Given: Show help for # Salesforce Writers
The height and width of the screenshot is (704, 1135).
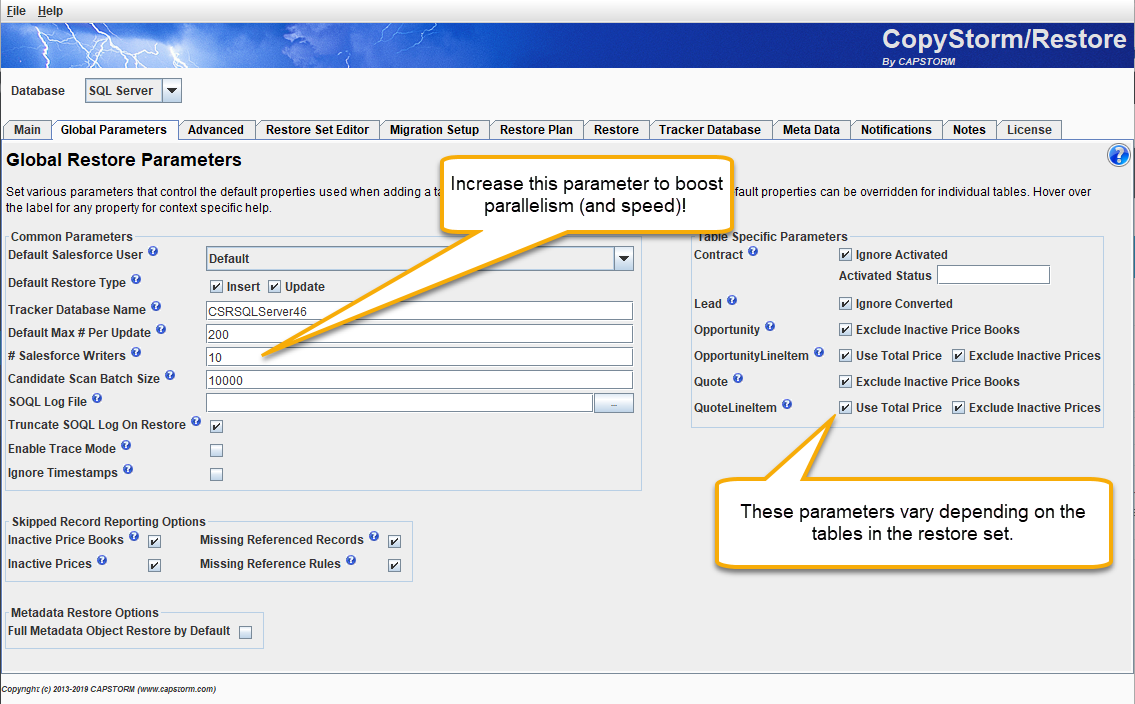Looking at the screenshot, I should pos(136,352).
